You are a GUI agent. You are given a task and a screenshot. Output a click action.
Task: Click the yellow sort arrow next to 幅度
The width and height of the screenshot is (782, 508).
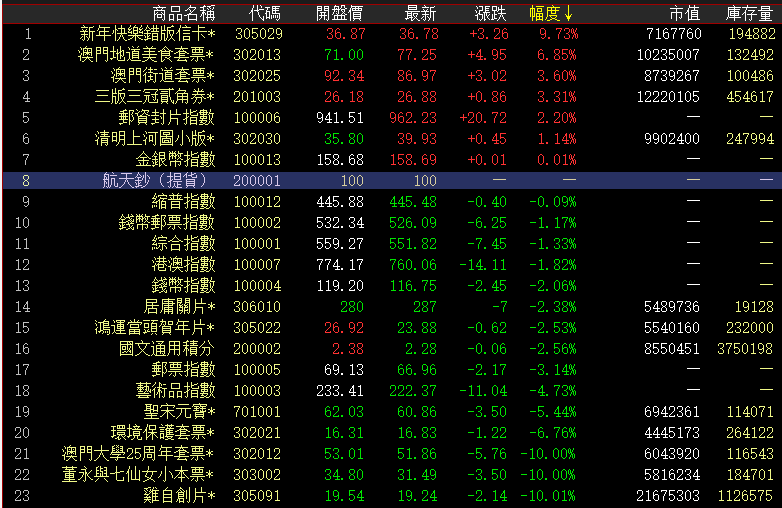click(568, 13)
